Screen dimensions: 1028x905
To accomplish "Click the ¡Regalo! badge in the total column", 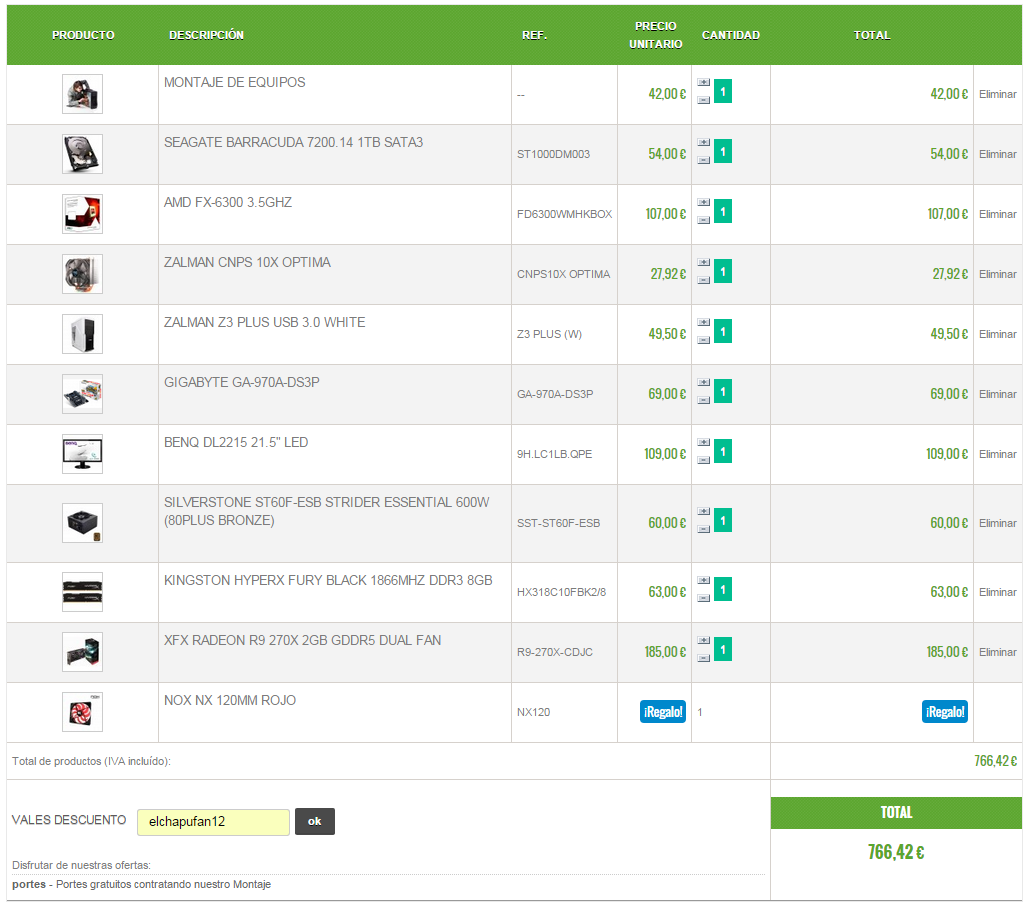I will click(x=945, y=712).
